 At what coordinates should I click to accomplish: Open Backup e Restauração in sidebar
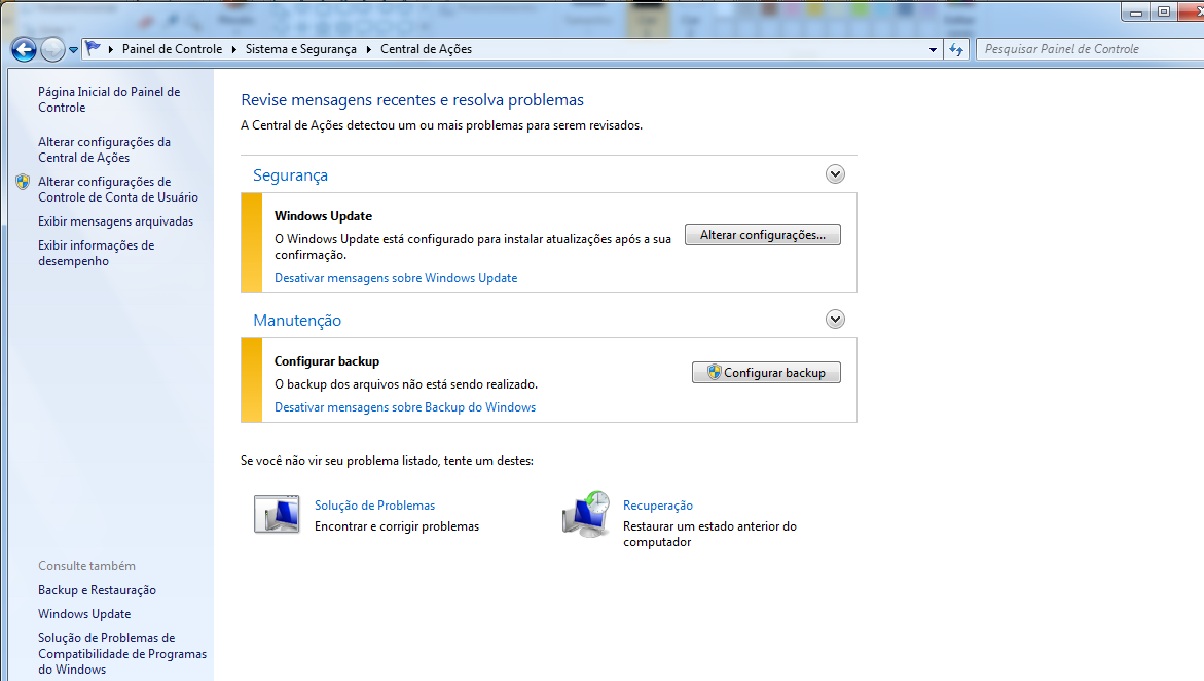(x=97, y=590)
